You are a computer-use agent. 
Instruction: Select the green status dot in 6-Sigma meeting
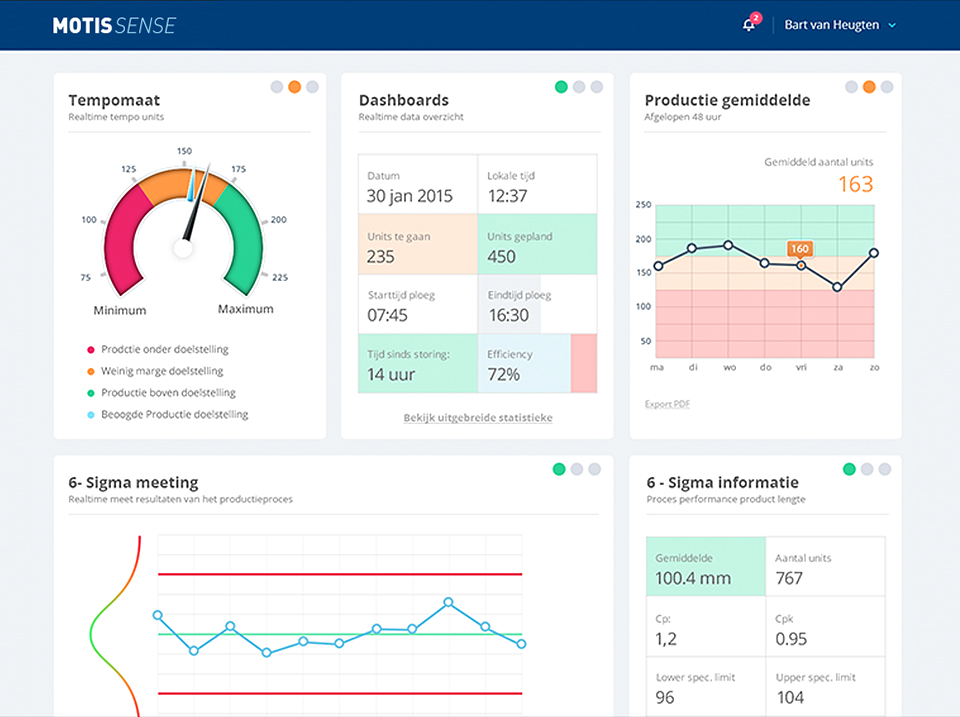tap(559, 469)
